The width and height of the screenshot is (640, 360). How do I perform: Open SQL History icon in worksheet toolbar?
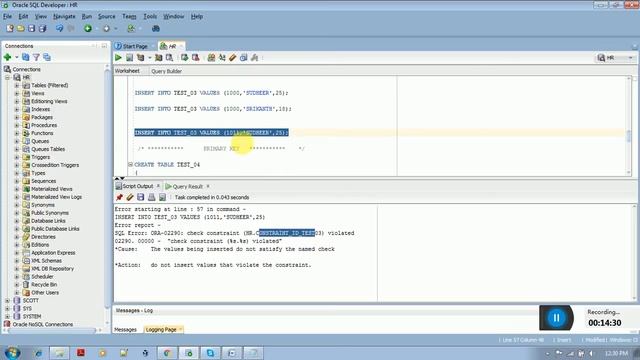244,58
